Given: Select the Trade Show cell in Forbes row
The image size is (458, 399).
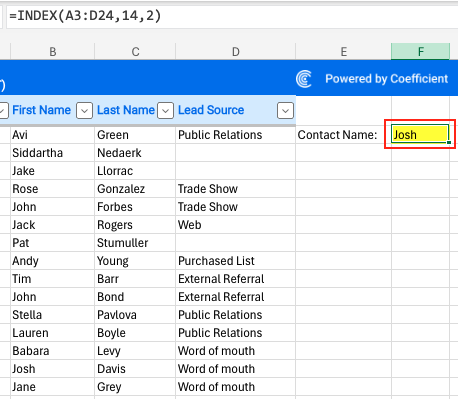Looking at the screenshot, I should [236, 207].
